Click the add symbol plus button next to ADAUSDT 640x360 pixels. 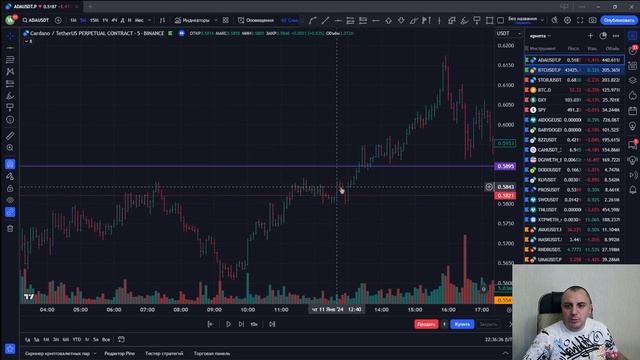point(58,20)
